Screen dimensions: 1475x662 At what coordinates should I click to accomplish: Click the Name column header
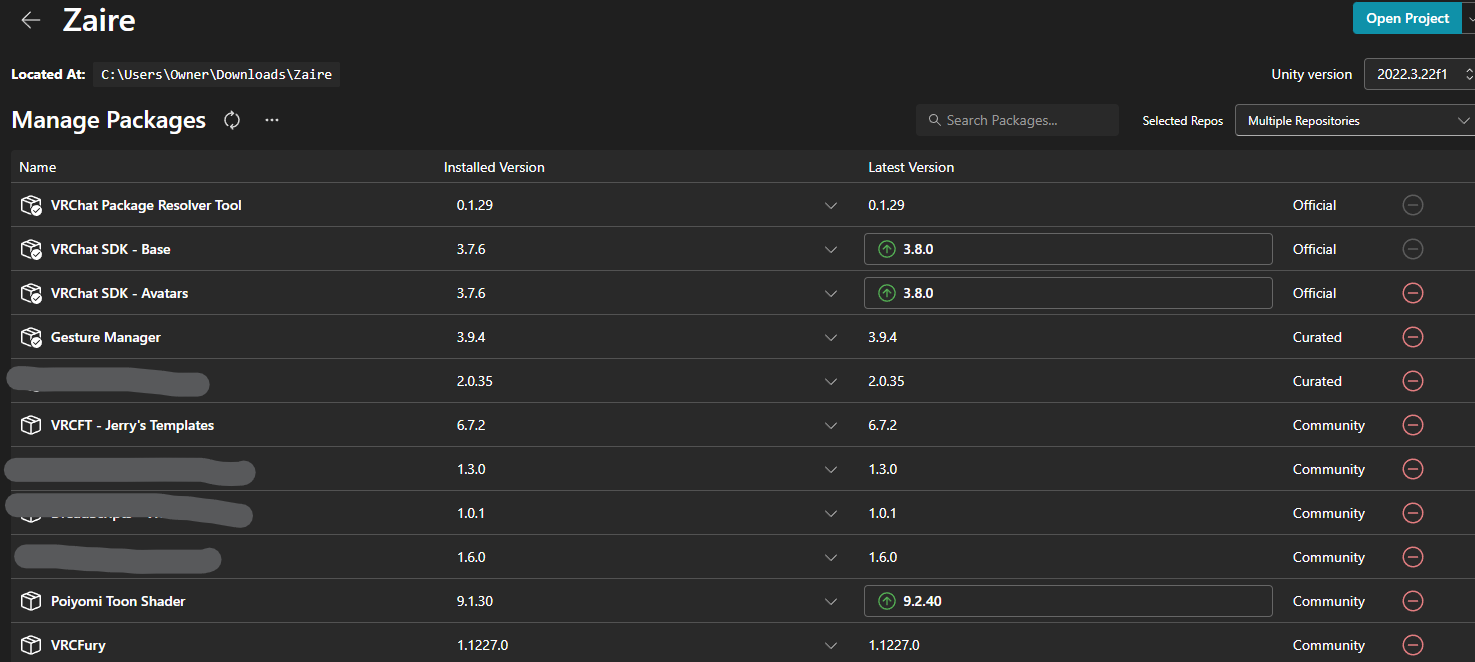click(x=38, y=167)
